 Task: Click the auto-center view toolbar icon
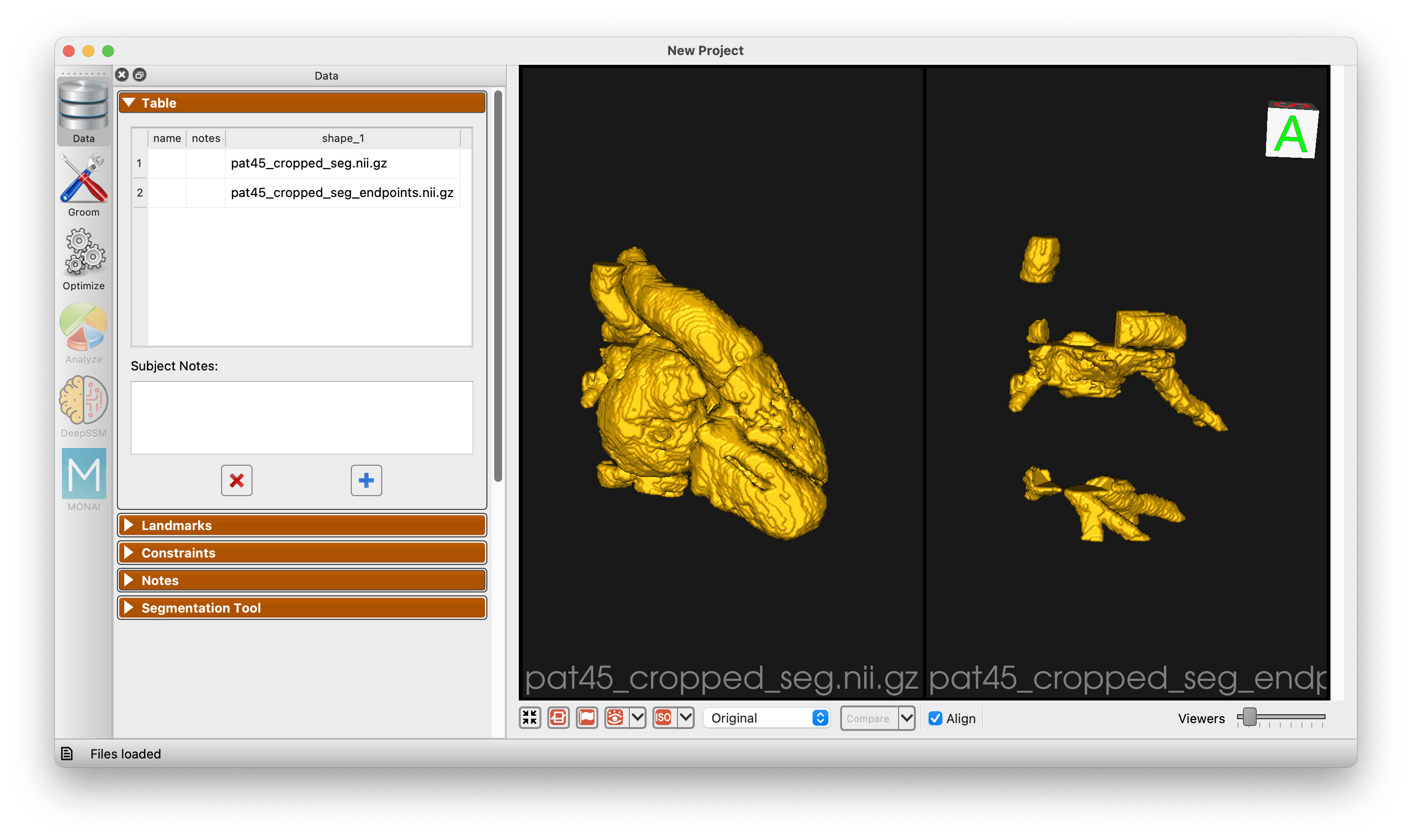tap(530, 718)
